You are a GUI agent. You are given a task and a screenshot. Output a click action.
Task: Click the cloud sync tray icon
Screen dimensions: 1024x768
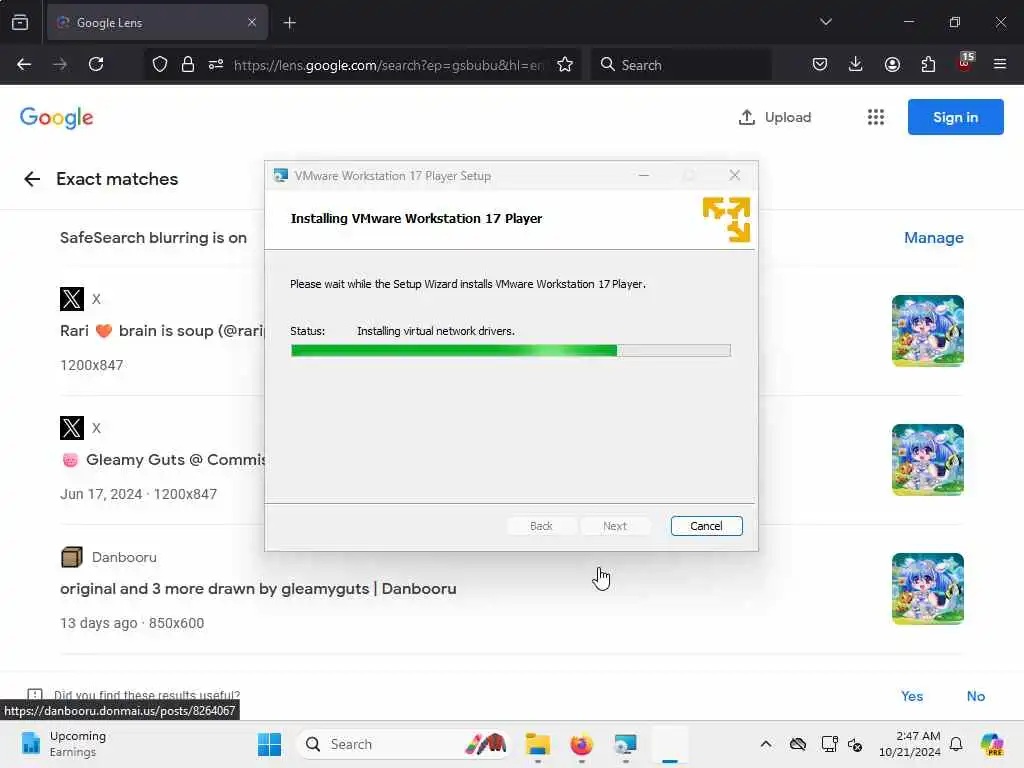(797, 744)
